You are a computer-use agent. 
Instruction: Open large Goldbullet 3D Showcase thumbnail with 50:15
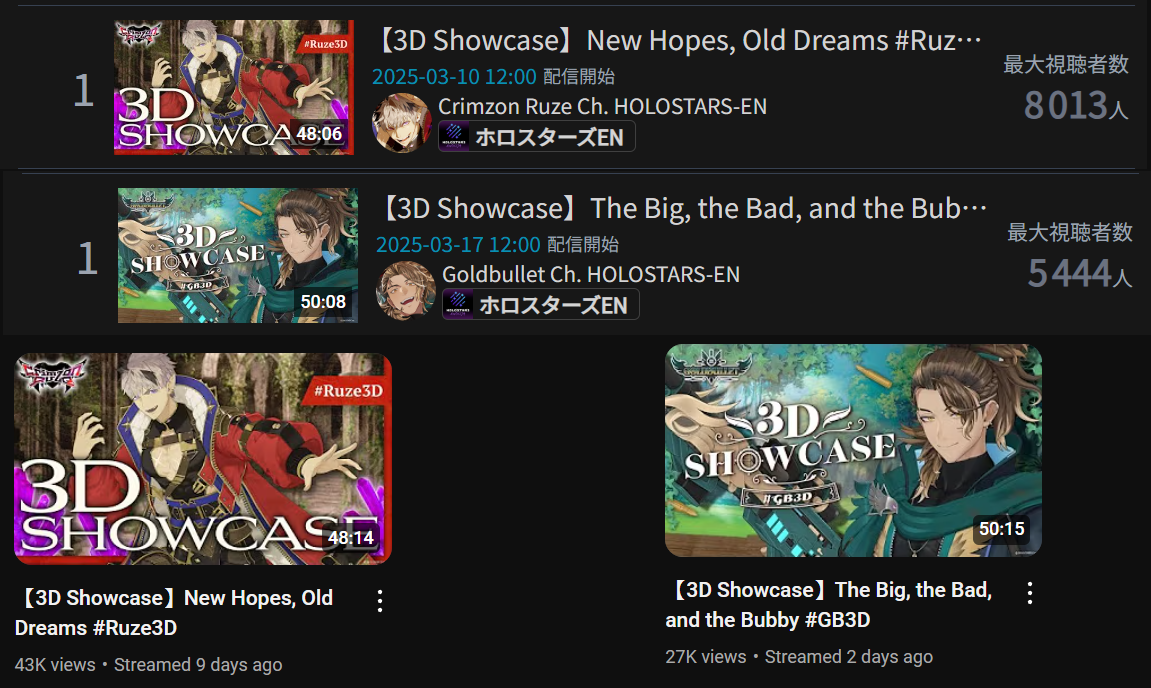(x=853, y=451)
